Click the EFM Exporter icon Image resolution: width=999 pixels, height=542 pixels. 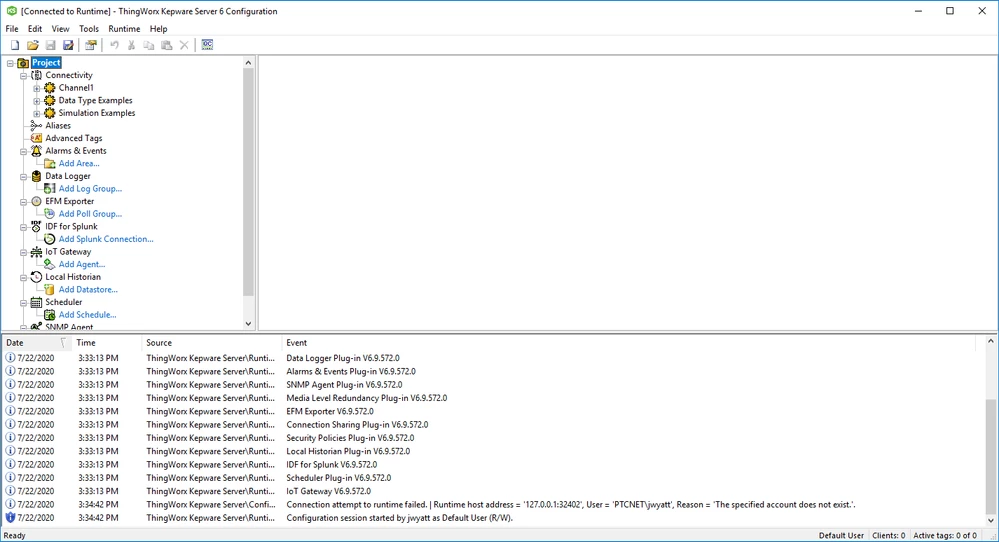click(36, 201)
